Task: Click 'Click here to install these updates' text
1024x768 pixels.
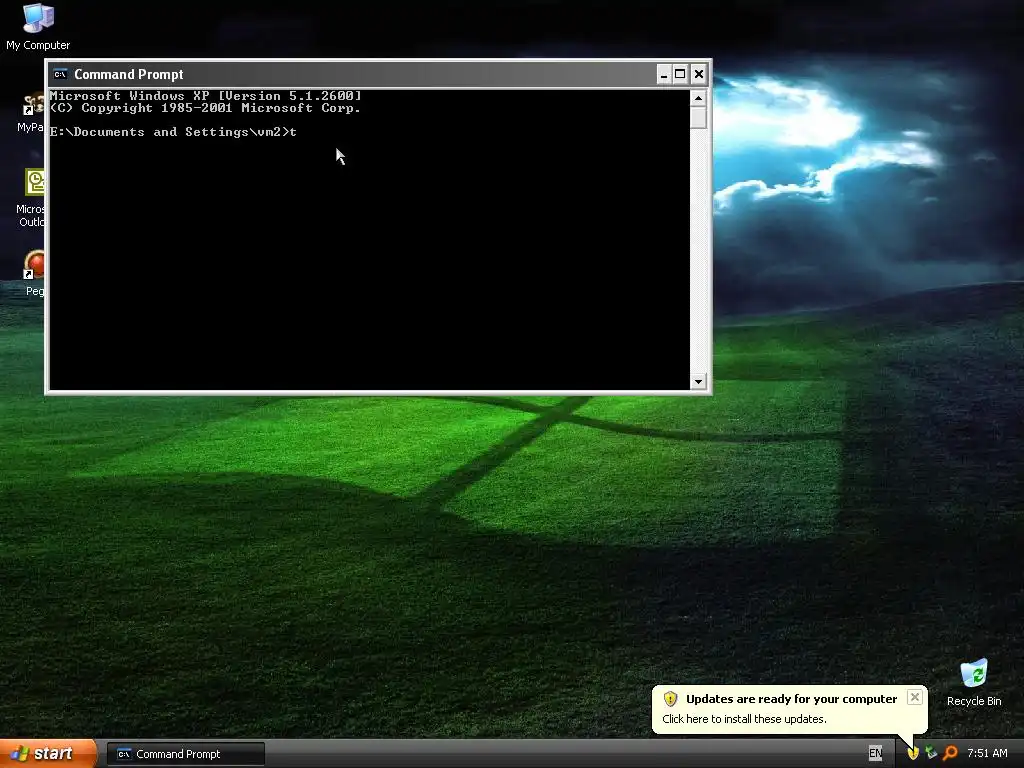Action: coord(744,719)
